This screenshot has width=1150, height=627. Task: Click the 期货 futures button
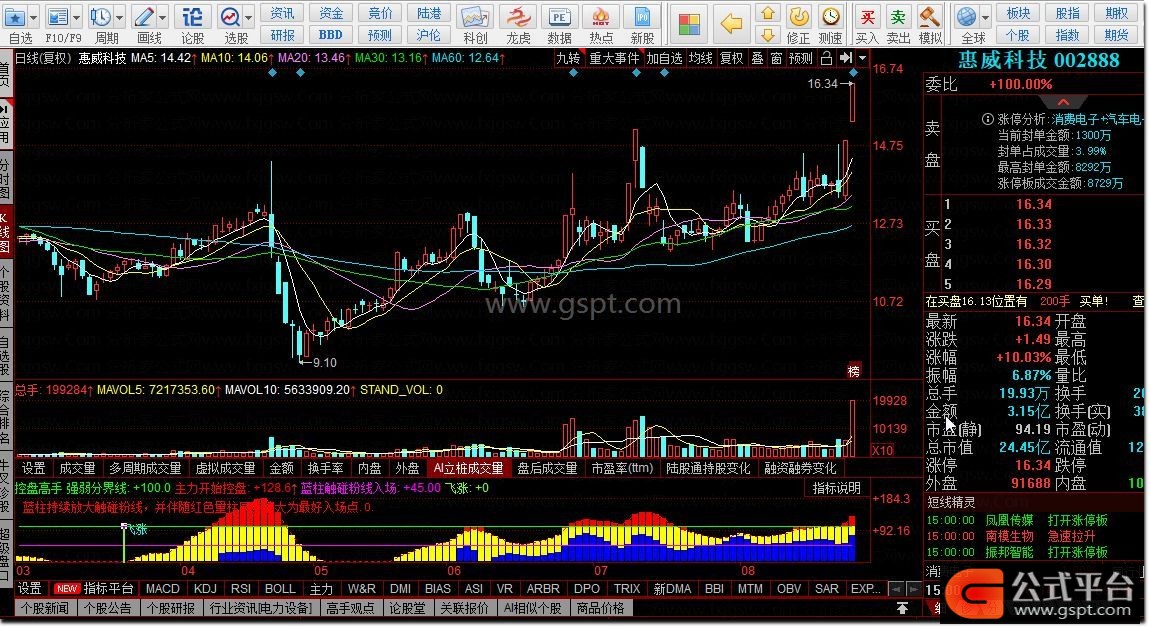click(x=1116, y=34)
